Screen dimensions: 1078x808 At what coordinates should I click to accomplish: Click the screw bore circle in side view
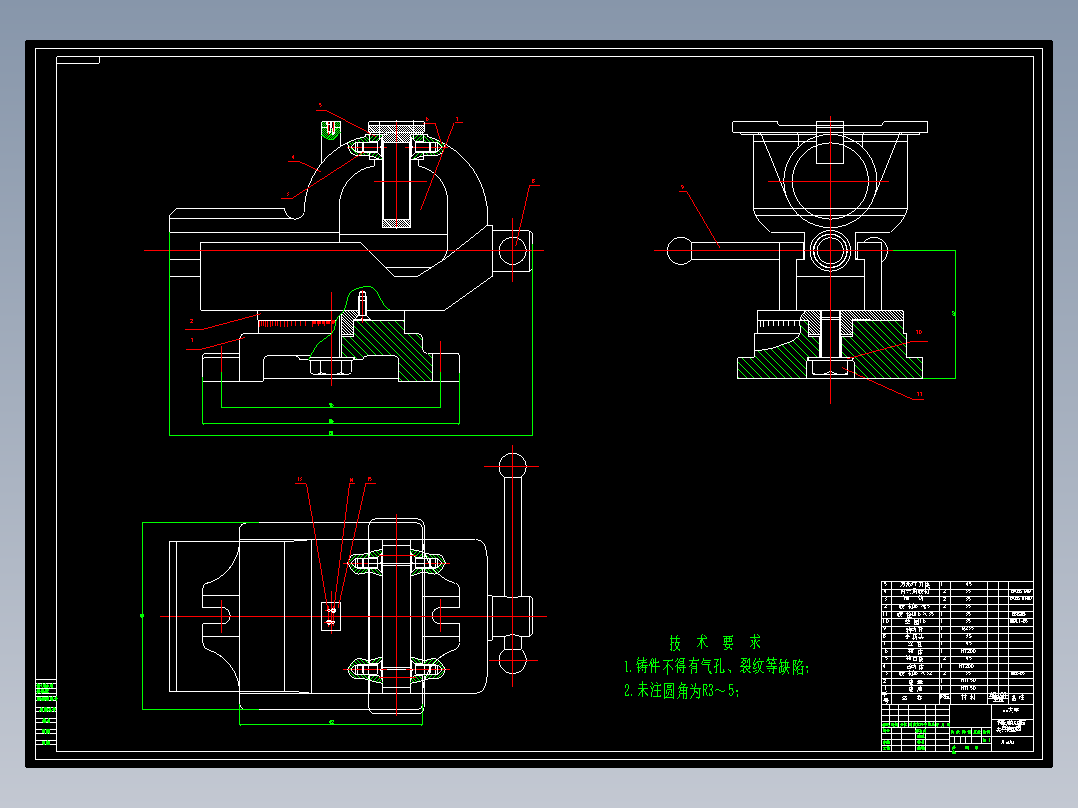point(830,250)
